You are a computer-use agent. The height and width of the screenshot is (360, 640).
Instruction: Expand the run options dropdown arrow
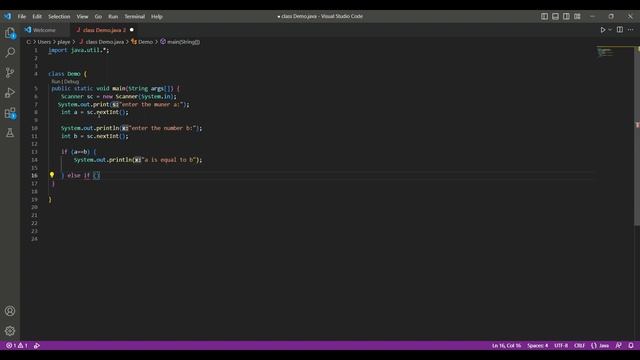pyautogui.click(x=610, y=30)
